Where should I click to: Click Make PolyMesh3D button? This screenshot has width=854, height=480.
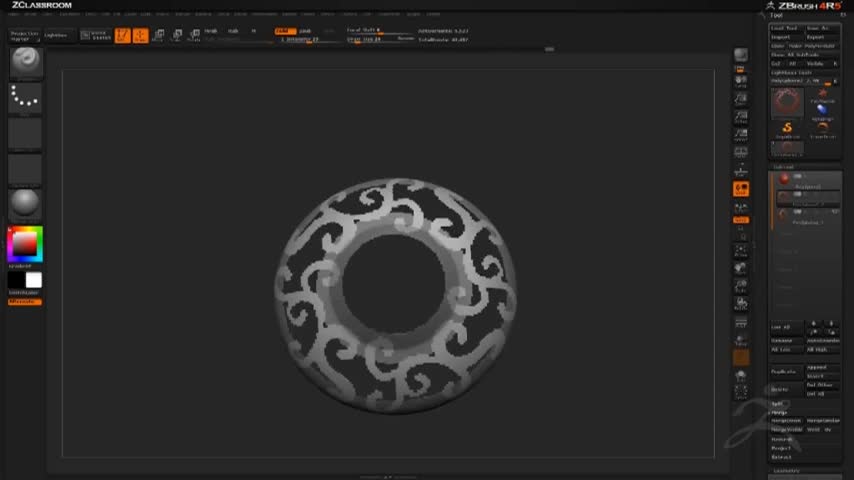click(x=812, y=46)
